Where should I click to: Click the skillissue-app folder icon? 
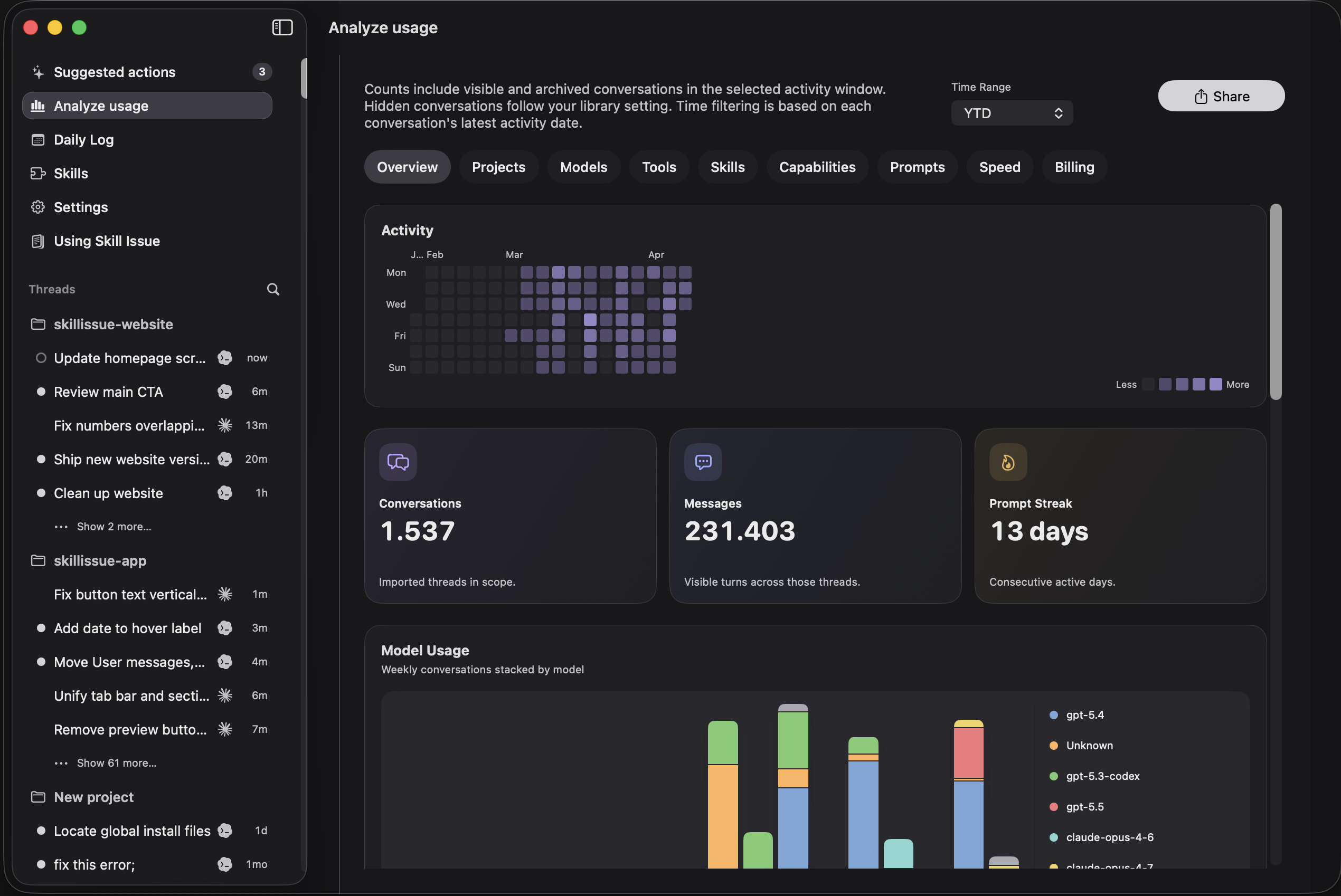(x=37, y=560)
